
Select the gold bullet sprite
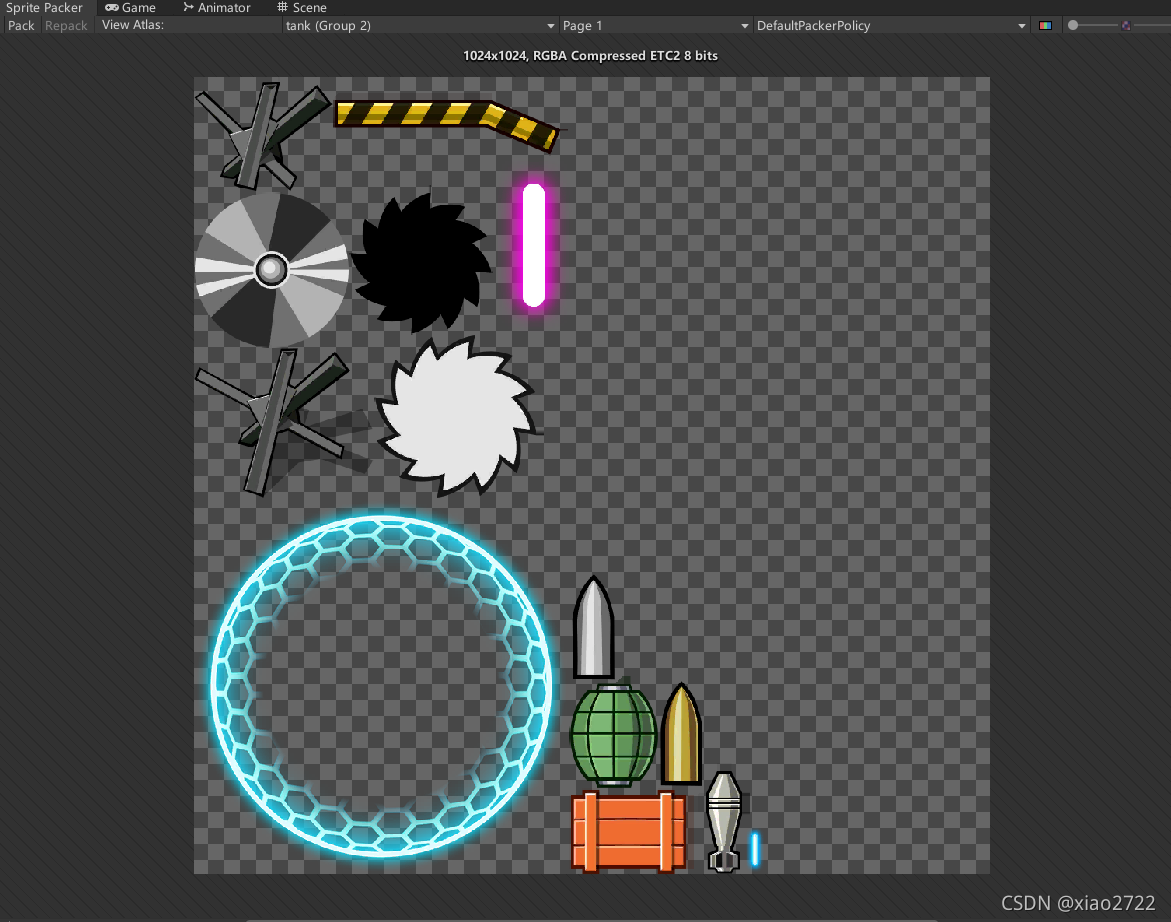tap(681, 734)
